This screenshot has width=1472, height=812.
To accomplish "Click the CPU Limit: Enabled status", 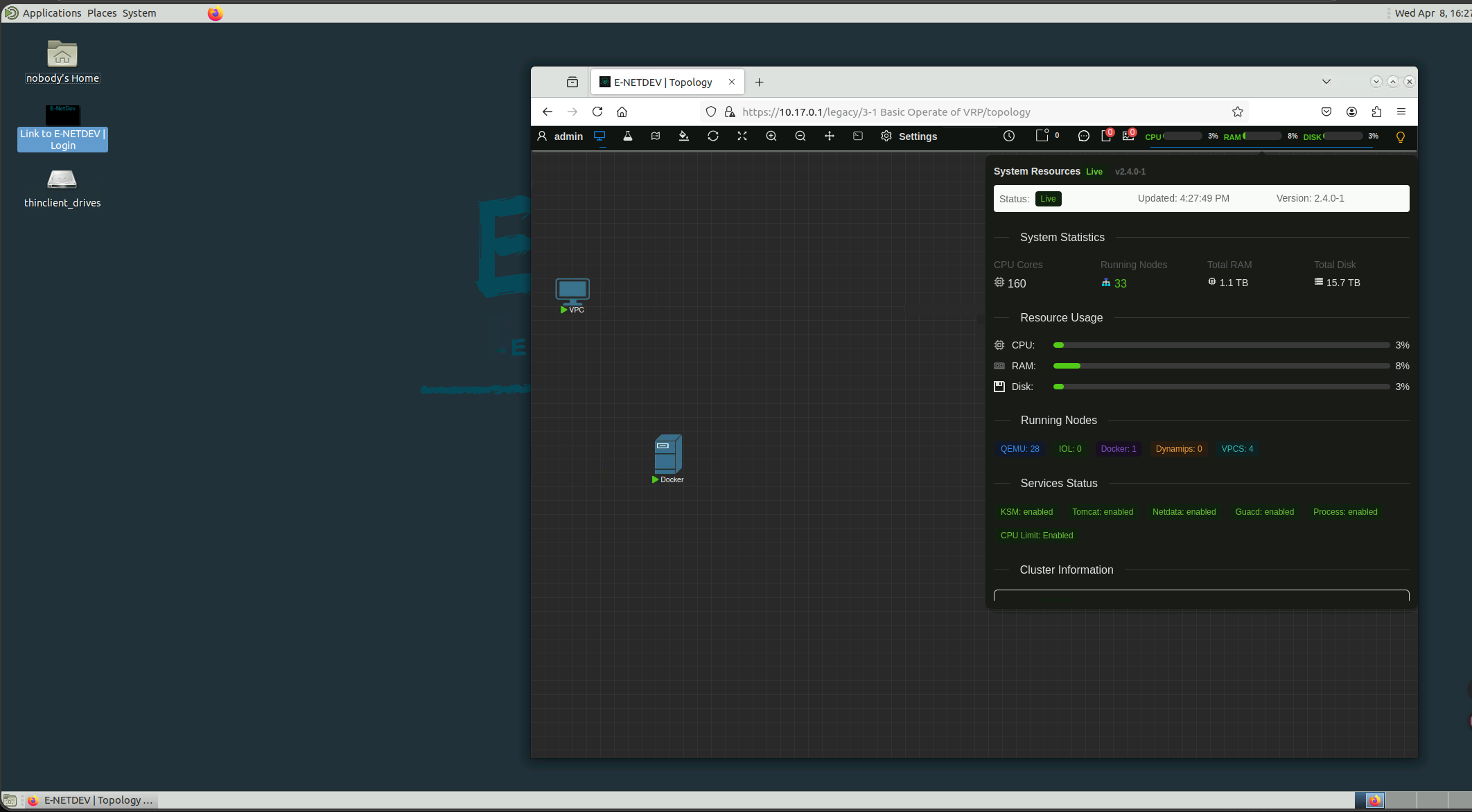I will click(x=1037, y=536).
